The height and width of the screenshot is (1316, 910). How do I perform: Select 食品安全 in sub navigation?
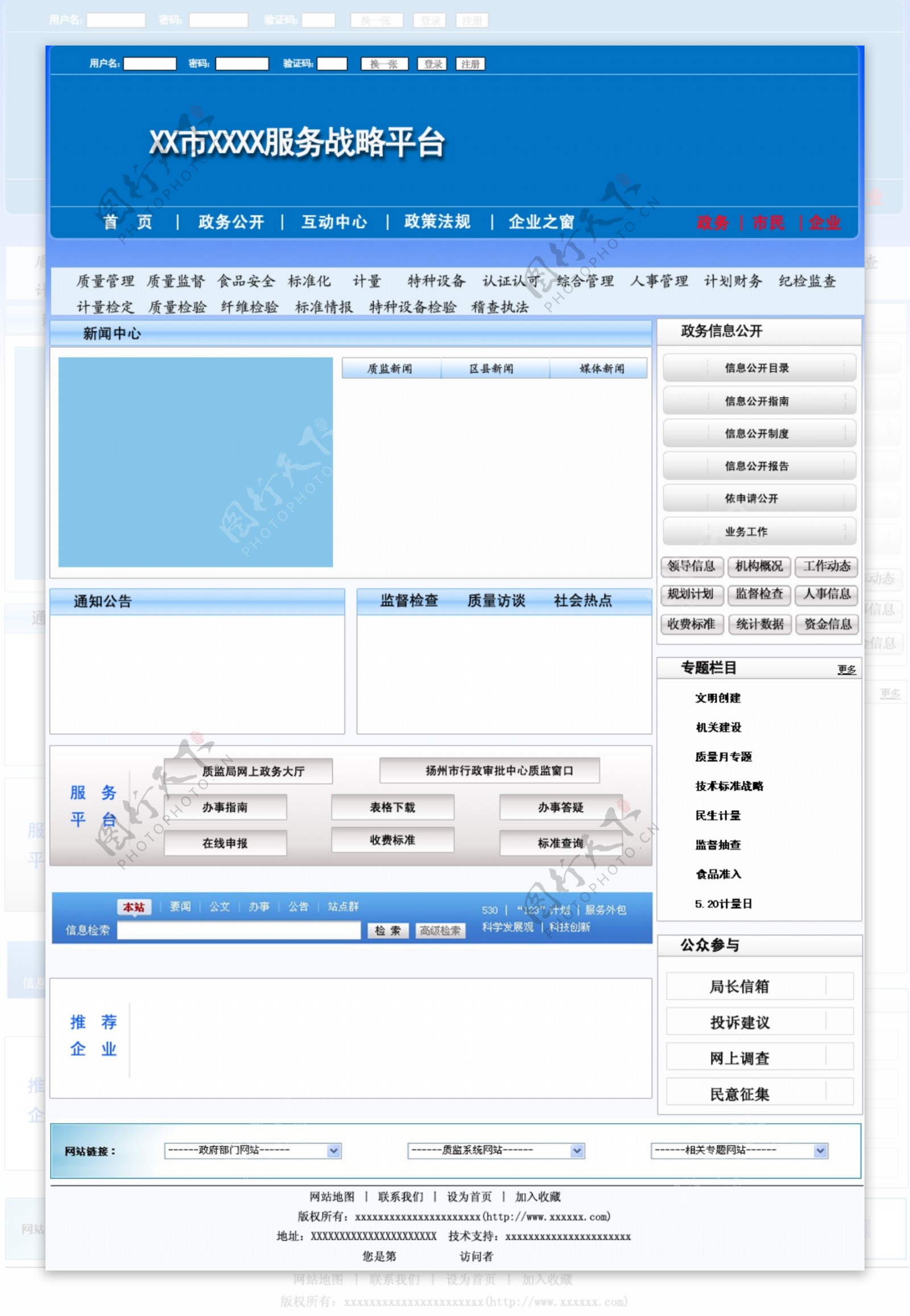click(x=246, y=280)
